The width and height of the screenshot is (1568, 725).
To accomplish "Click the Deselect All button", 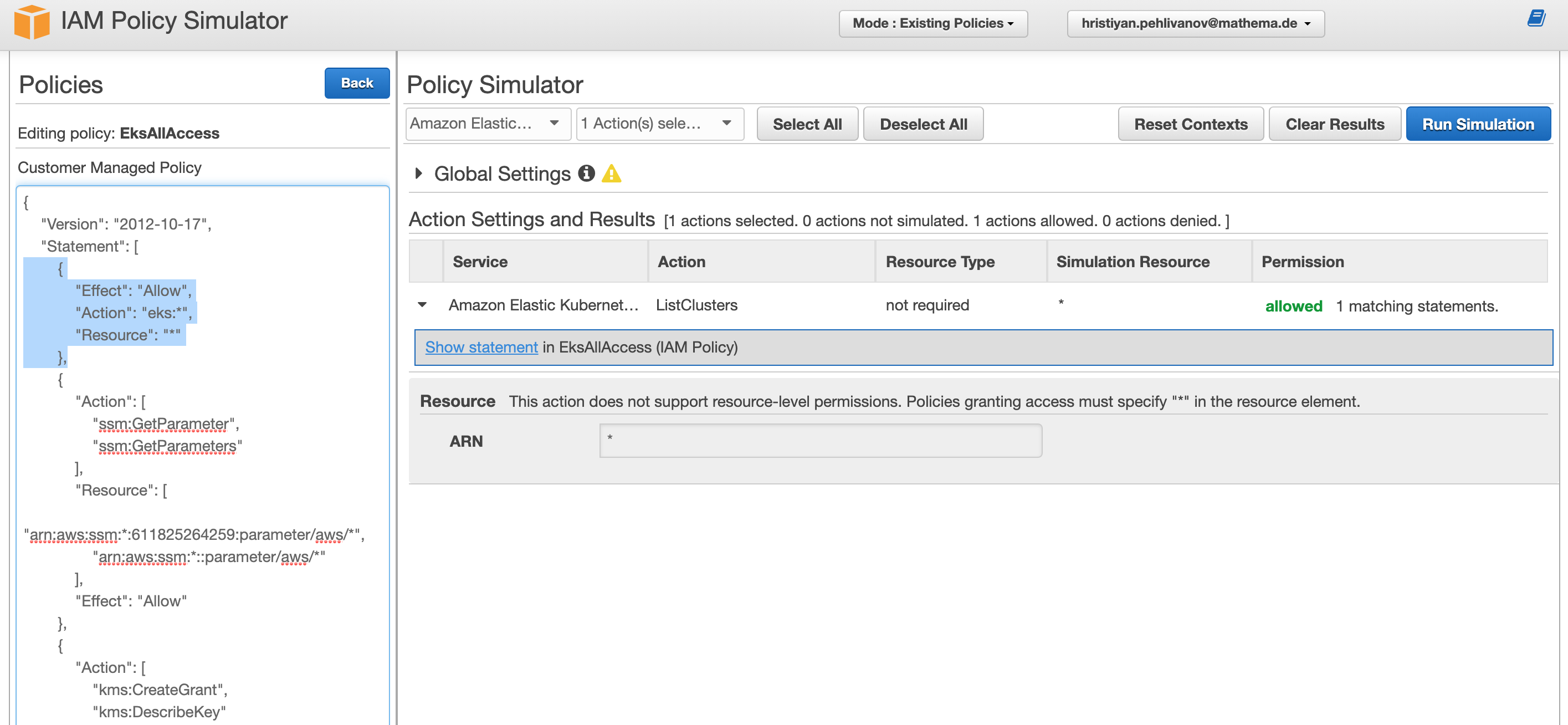I will tap(923, 124).
